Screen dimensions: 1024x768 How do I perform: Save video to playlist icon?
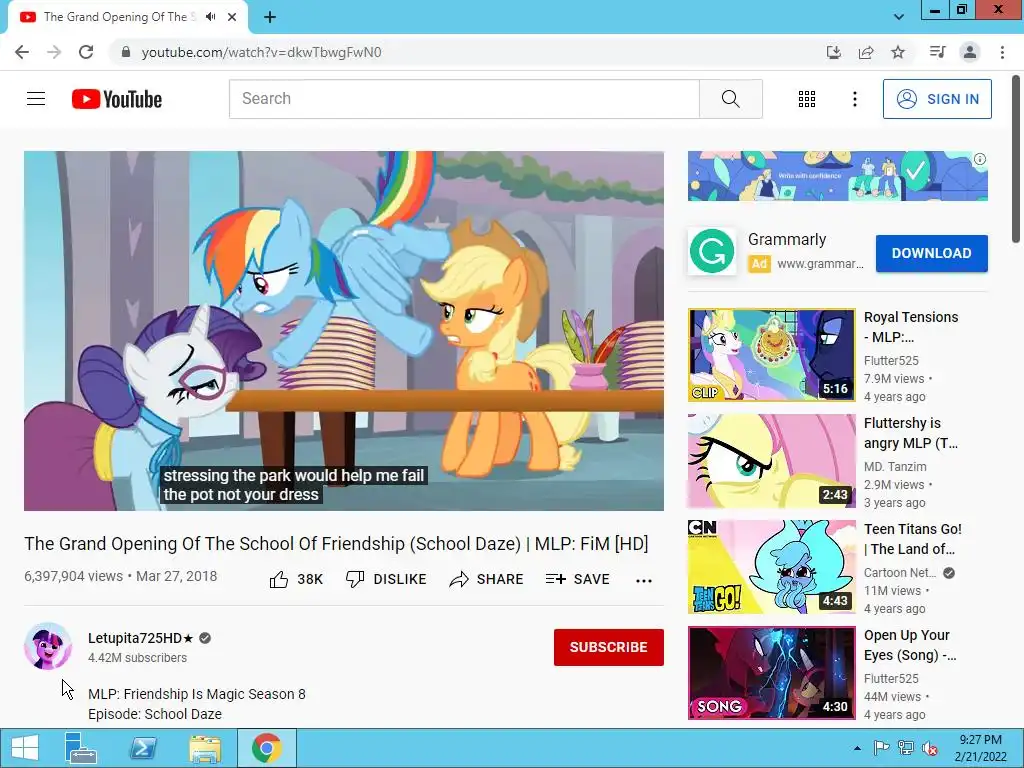[555, 579]
